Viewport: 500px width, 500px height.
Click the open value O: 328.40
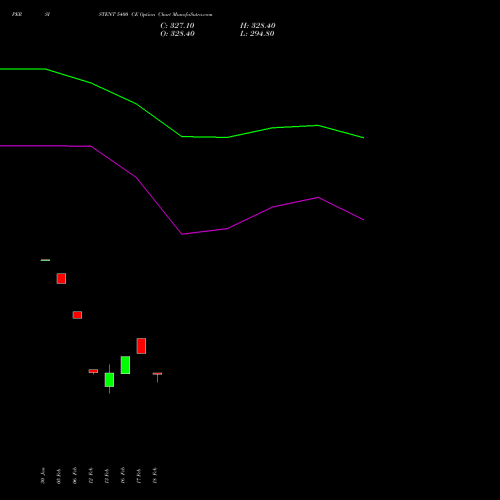click(x=177, y=34)
